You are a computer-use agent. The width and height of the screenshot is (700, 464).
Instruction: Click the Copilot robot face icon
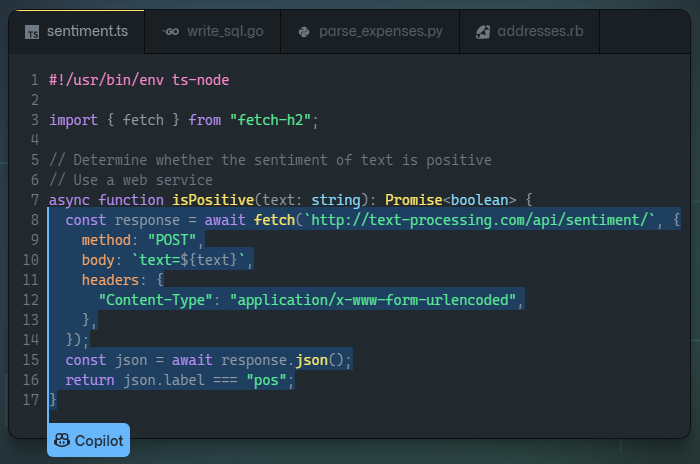(61, 440)
